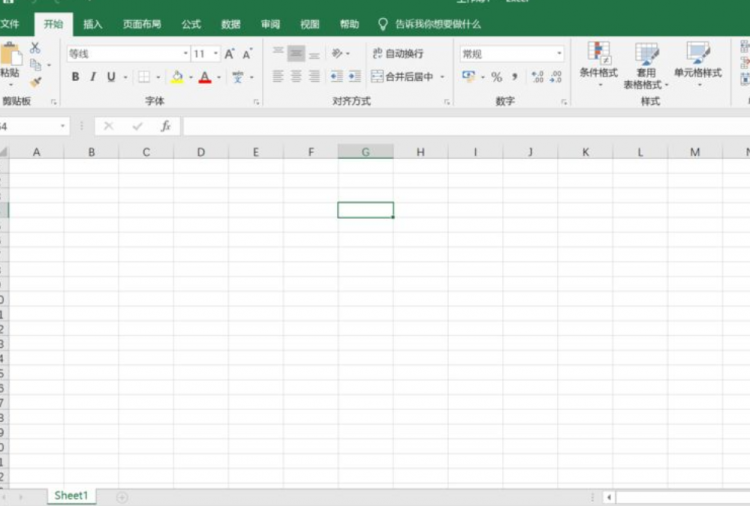750x506 pixels.
Task: Toggle Wrap Text (自动换行)
Action: click(x=398, y=53)
